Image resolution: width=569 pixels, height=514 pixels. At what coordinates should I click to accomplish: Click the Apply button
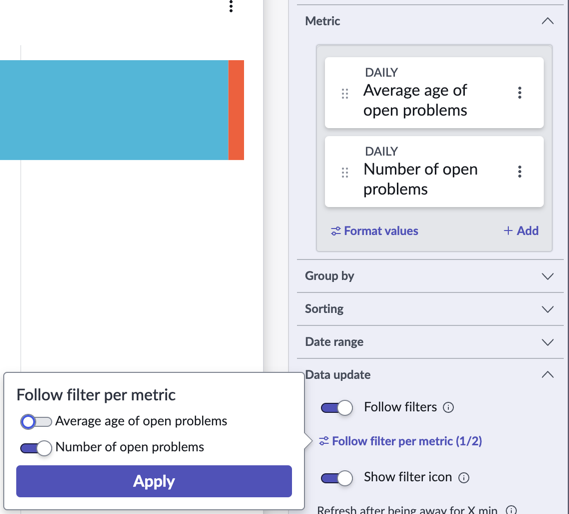154,481
